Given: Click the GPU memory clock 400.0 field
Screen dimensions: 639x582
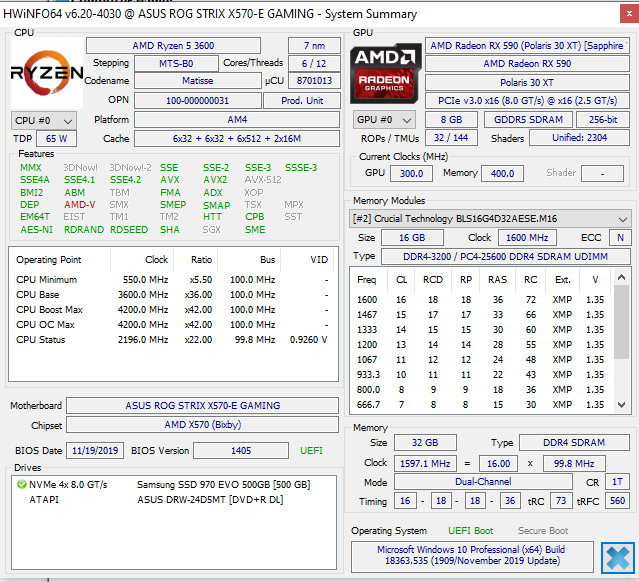Looking at the screenshot, I should click(502, 173).
